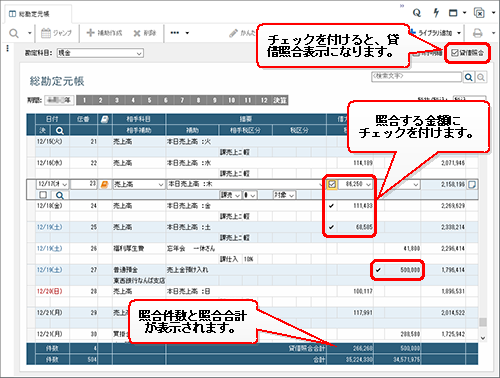Open the 勘定科目 現金 dropdown
This screenshot has width=500, height=378.
[100, 53]
